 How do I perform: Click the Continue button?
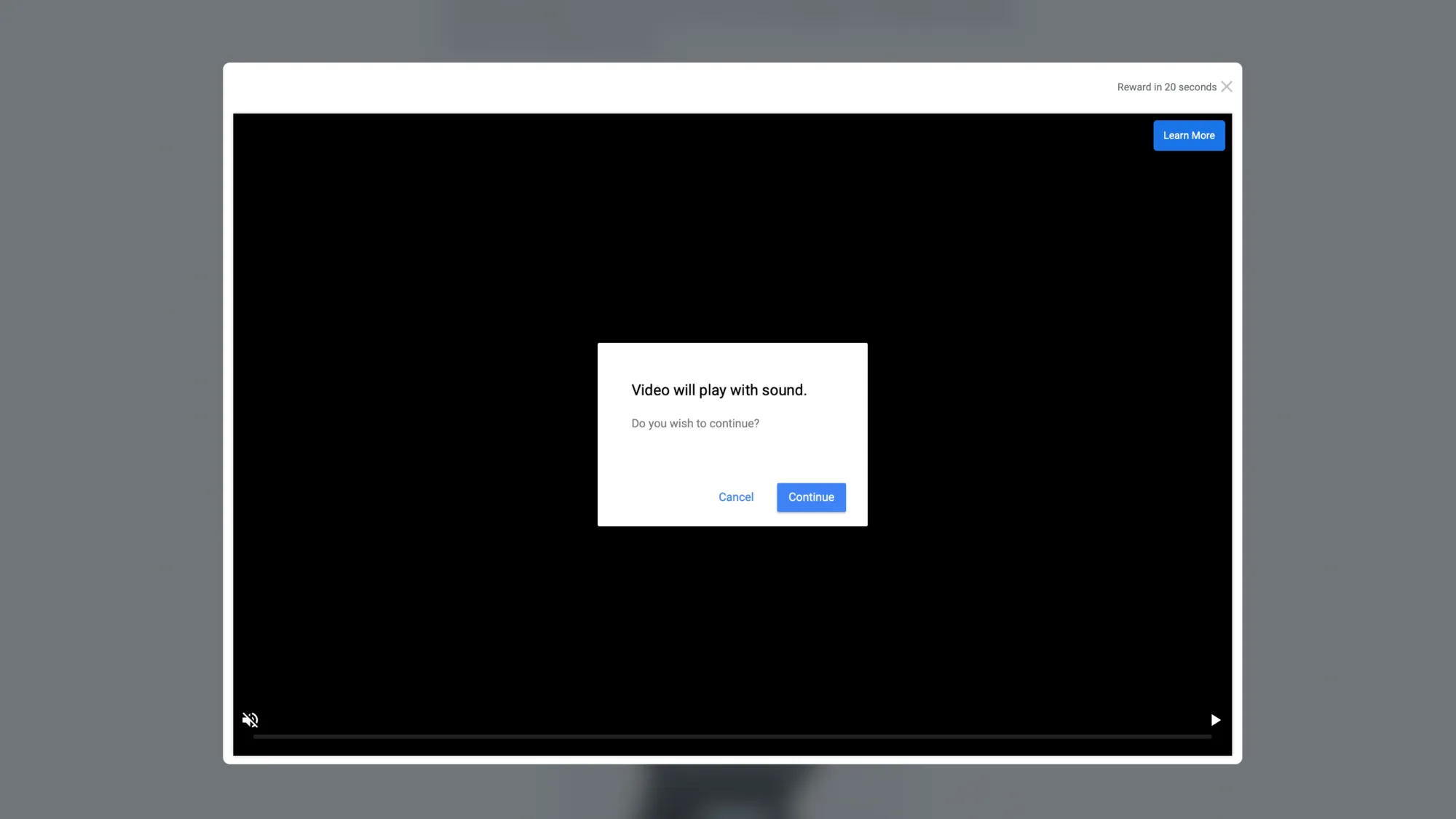point(811,497)
